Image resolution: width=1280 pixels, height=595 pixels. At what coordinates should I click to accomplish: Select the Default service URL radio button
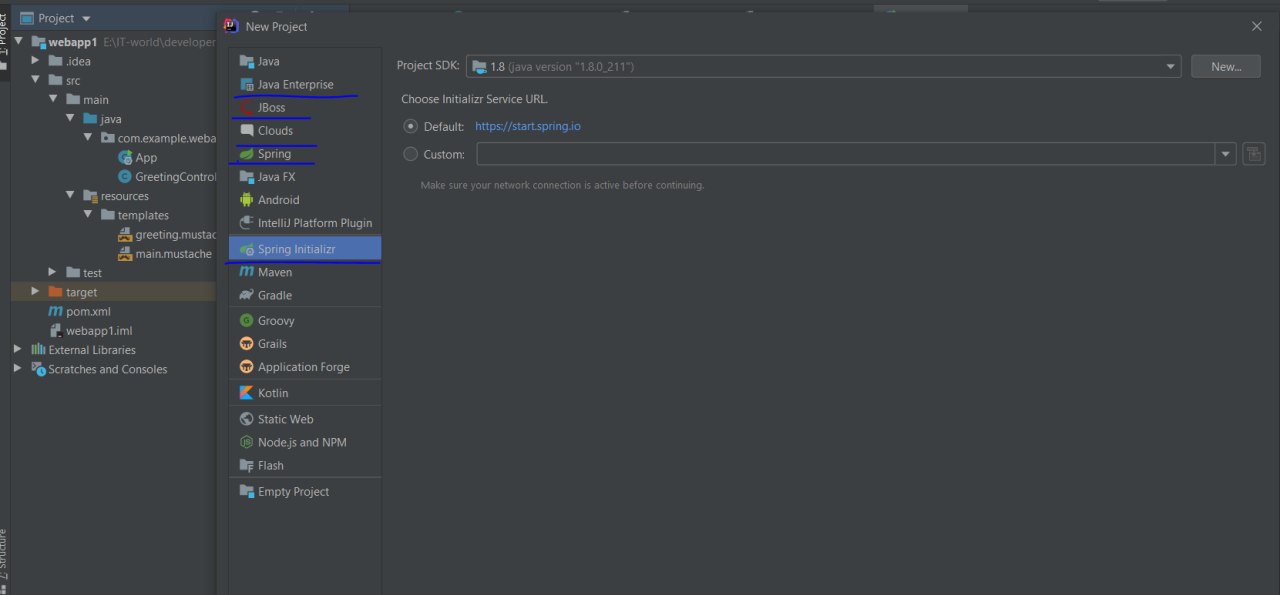coord(410,127)
